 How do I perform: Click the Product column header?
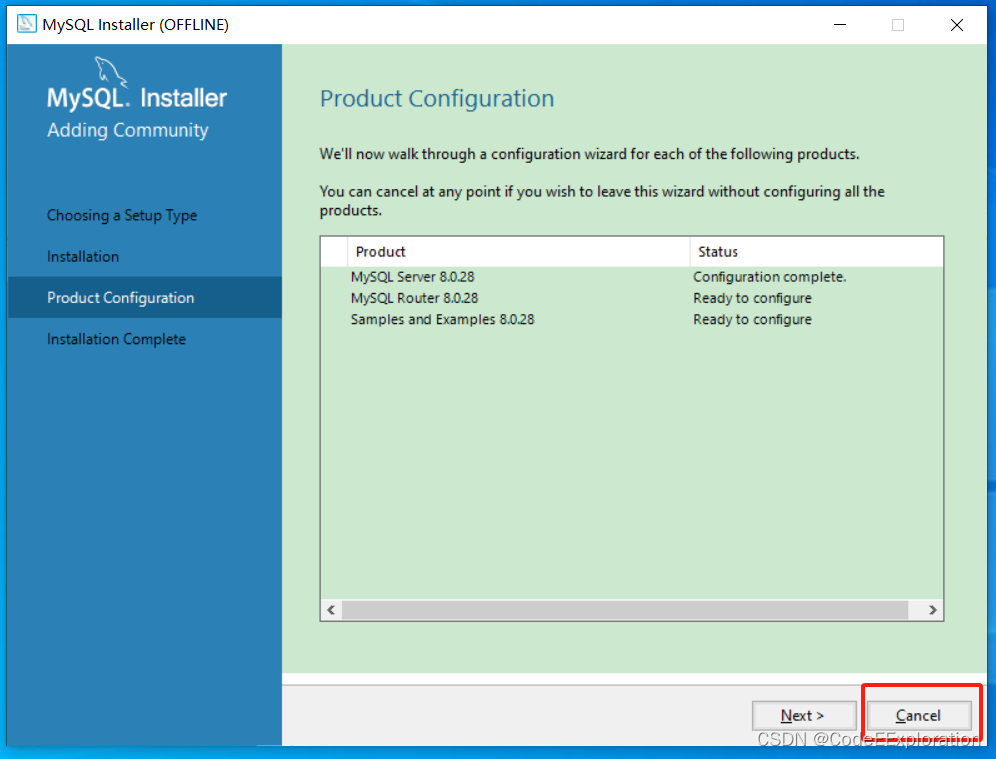point(518,252)
